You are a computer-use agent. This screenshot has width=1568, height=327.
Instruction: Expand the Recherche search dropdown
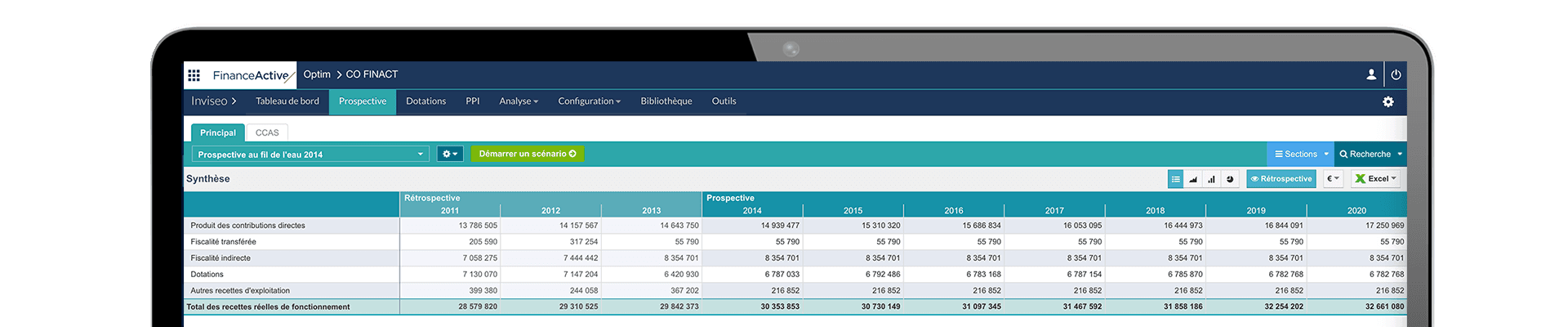pos(1370,154)
